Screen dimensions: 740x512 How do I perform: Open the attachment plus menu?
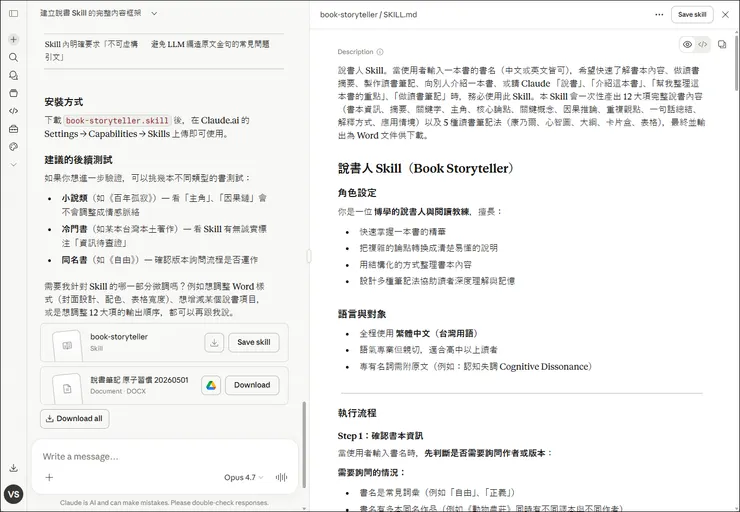(49, 478)
